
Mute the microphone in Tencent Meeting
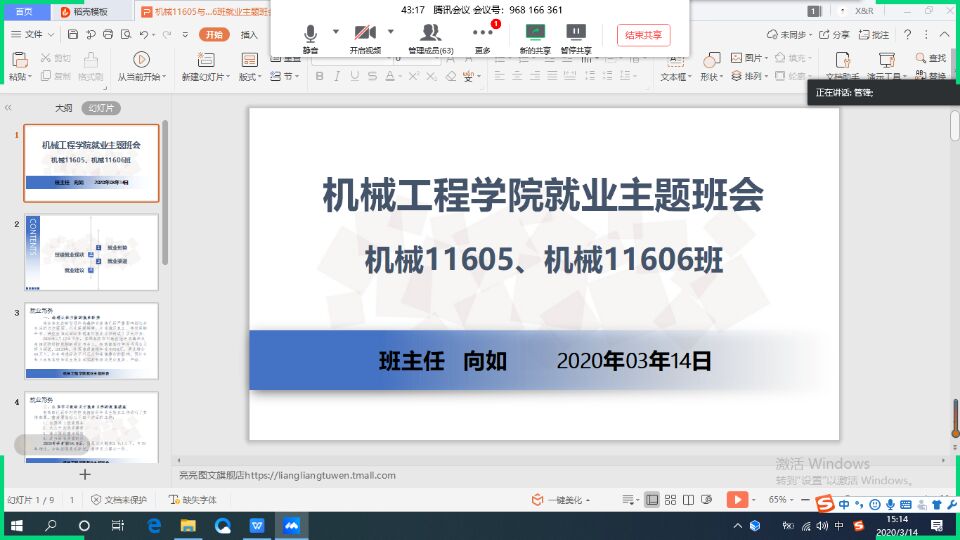click(310, 36)
